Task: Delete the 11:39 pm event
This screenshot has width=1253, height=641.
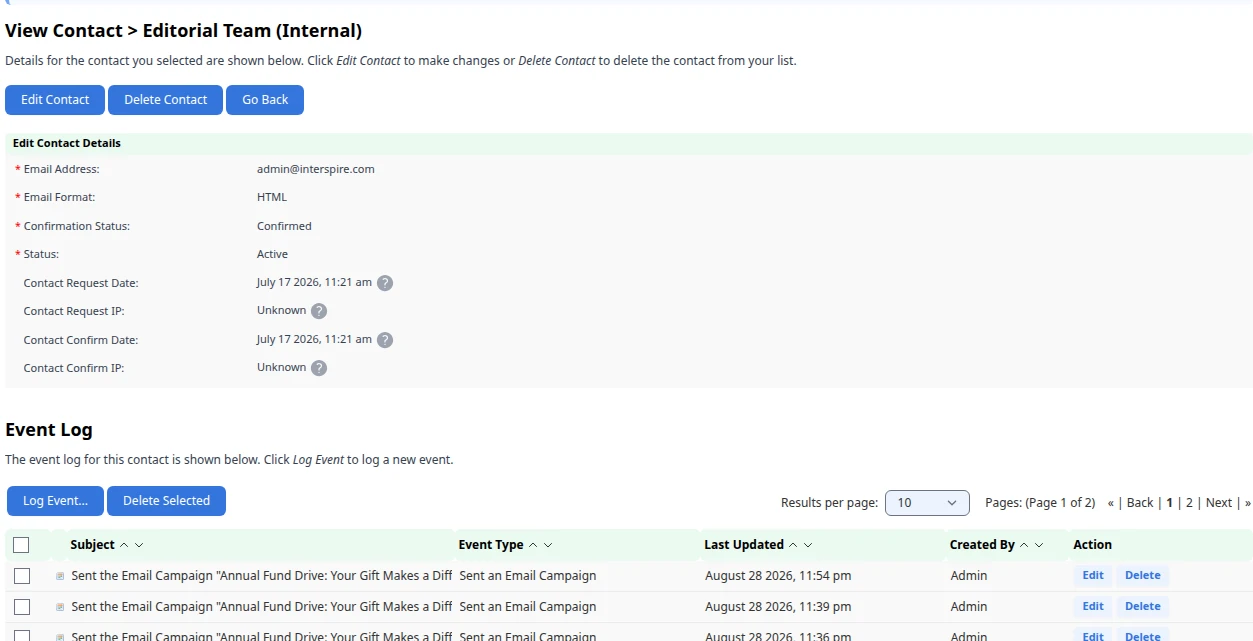Action: click(1143, 607)
